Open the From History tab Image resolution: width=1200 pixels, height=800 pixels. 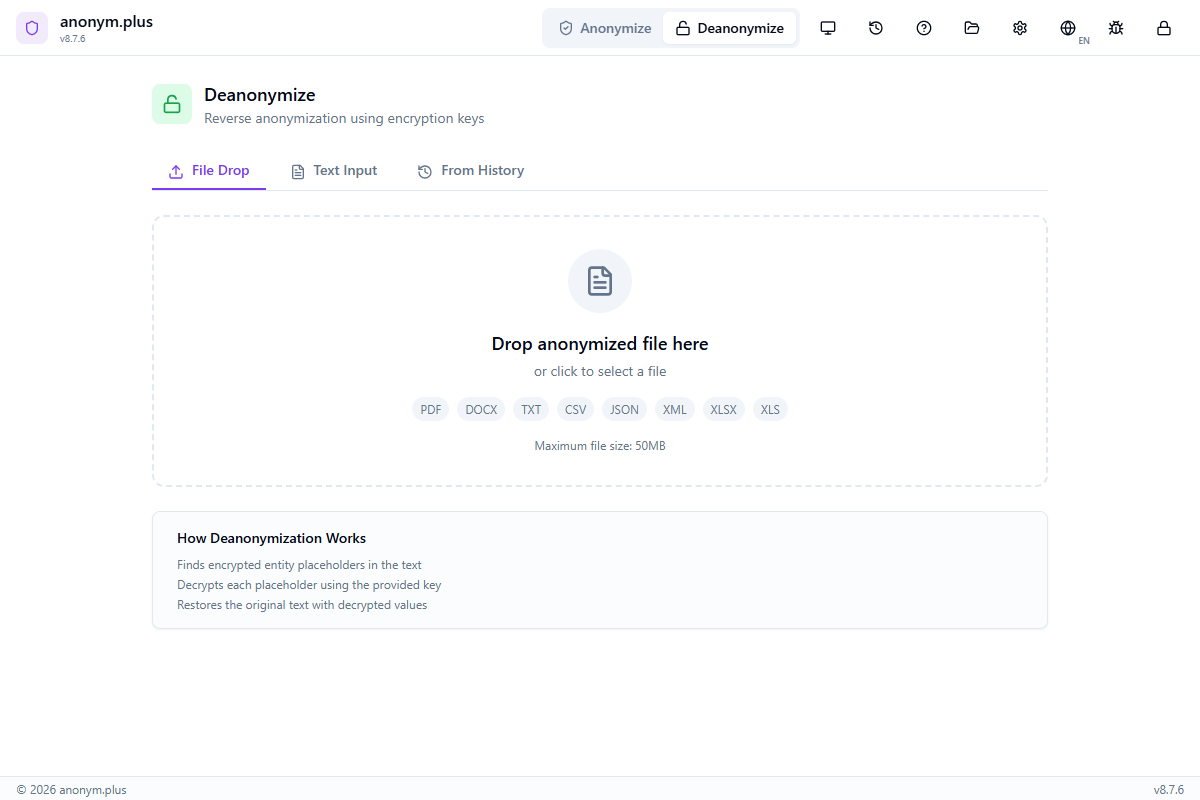pos(470,170)
